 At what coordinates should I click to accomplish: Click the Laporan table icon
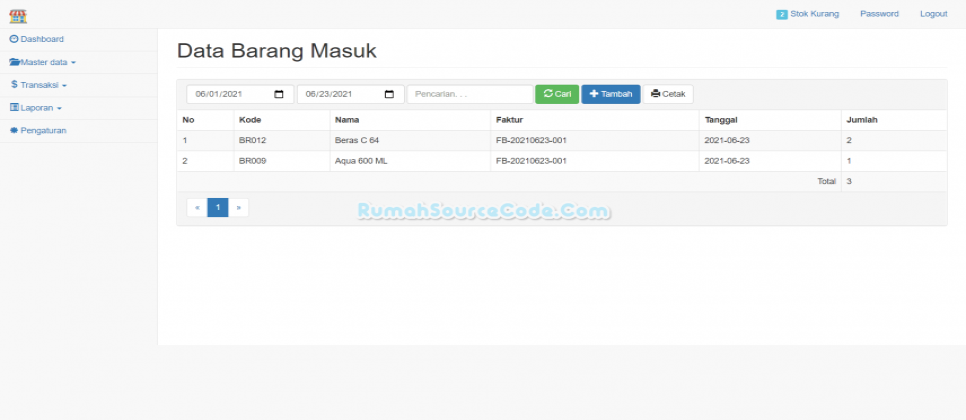[15, 108]
